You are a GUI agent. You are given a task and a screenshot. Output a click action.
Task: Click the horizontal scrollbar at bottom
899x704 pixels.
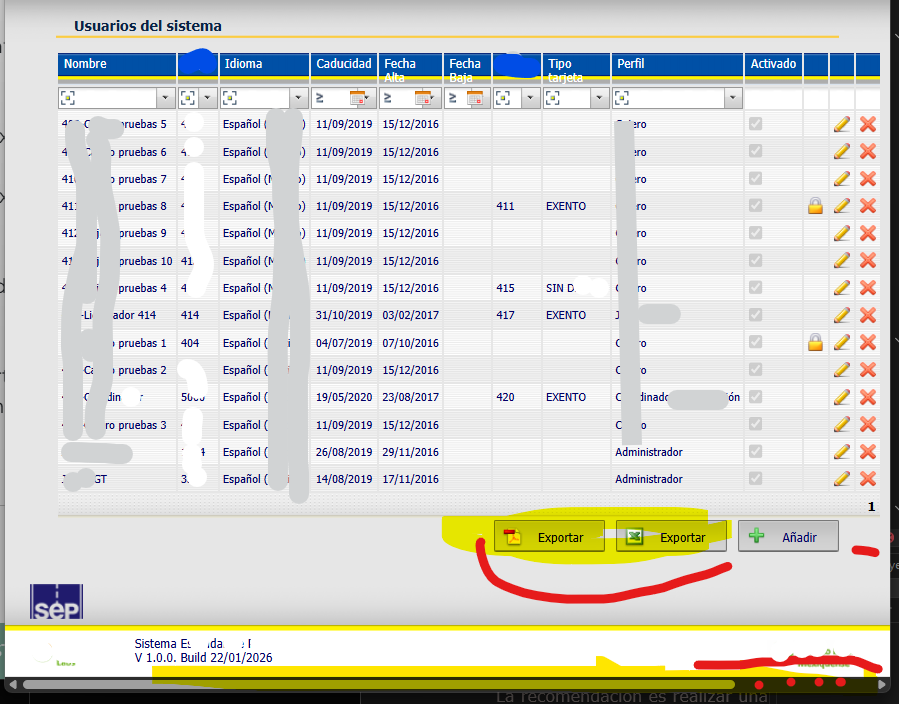[380, 685]
